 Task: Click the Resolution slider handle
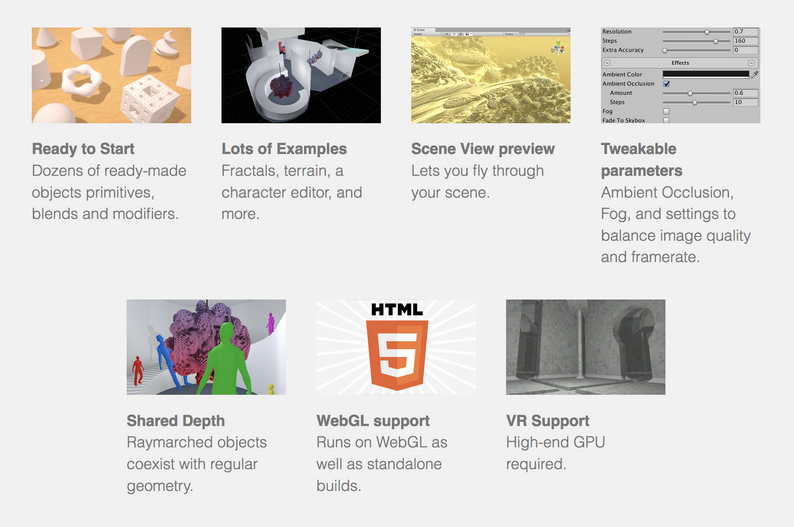tap(707, 32)
